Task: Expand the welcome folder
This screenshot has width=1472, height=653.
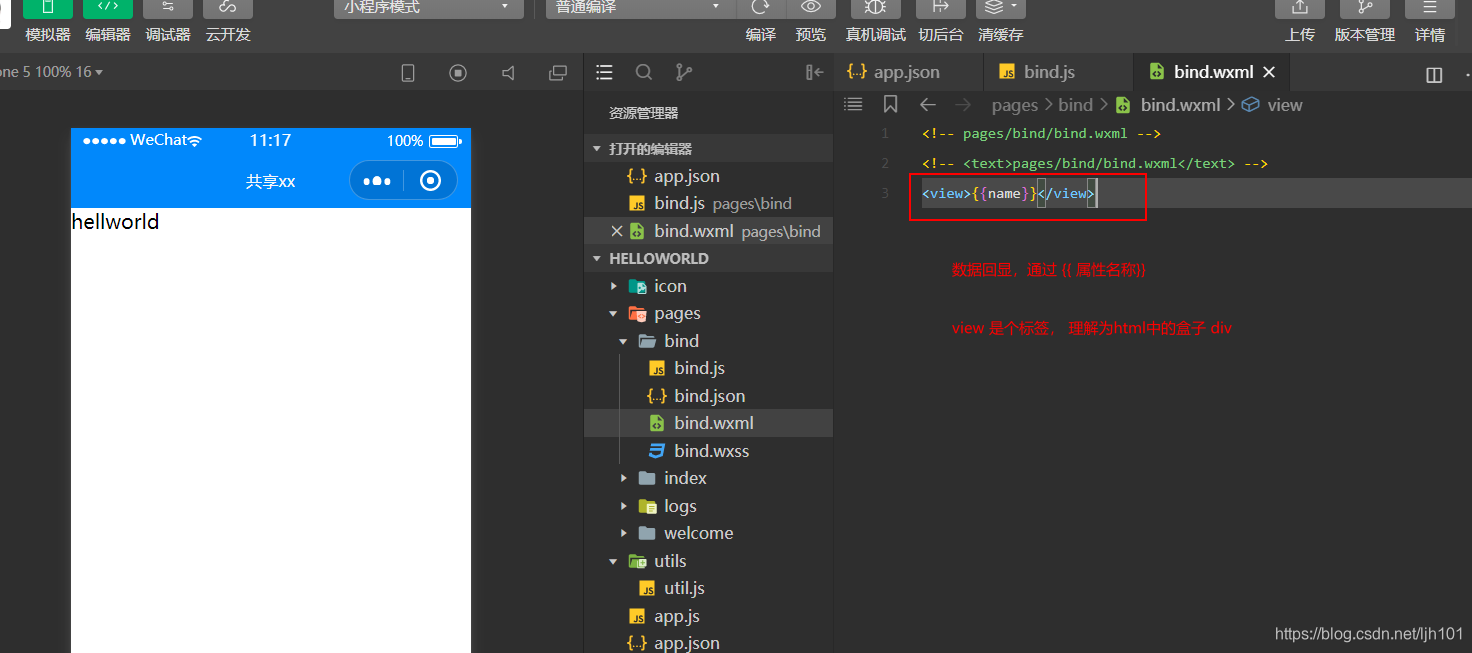Action: tap(708, 533)
